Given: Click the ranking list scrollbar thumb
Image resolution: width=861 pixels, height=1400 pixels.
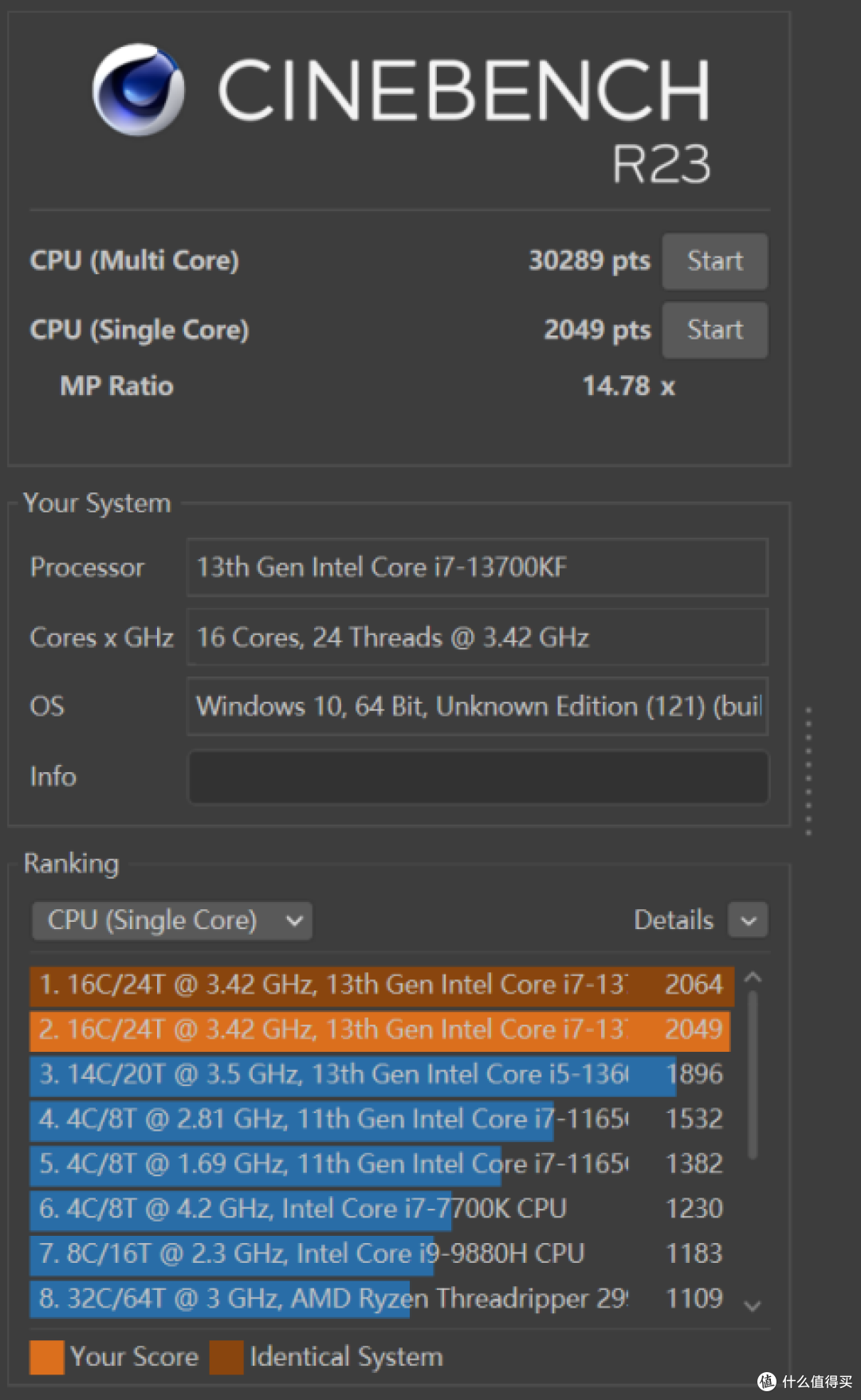Looking at the screenshot, I should click(x=753, y=1072).
